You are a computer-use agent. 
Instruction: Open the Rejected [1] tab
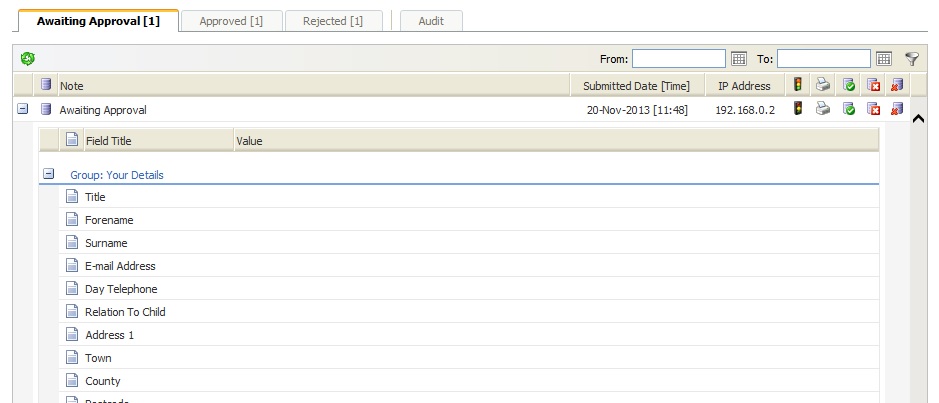point(333,21)
